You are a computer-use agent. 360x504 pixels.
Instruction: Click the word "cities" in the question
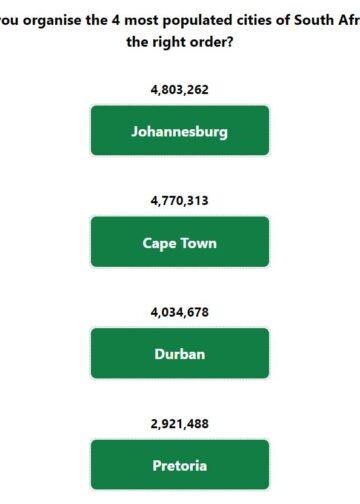pyautogui.click(x=255, y=20)
